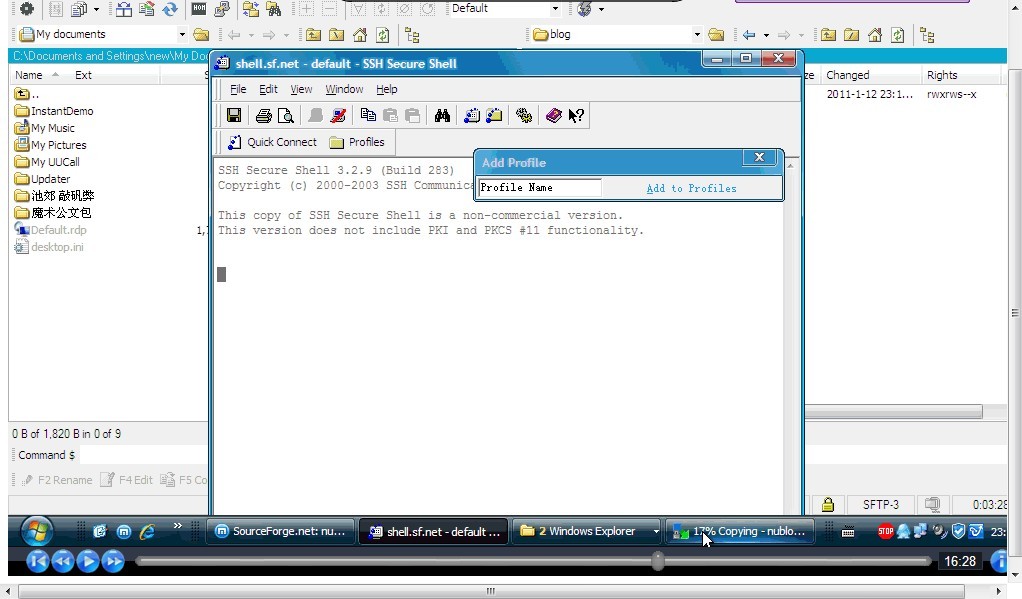Click the playback position slider handle
The width and height of the screenshot is (1022, 599).
(x=658, y=561)
